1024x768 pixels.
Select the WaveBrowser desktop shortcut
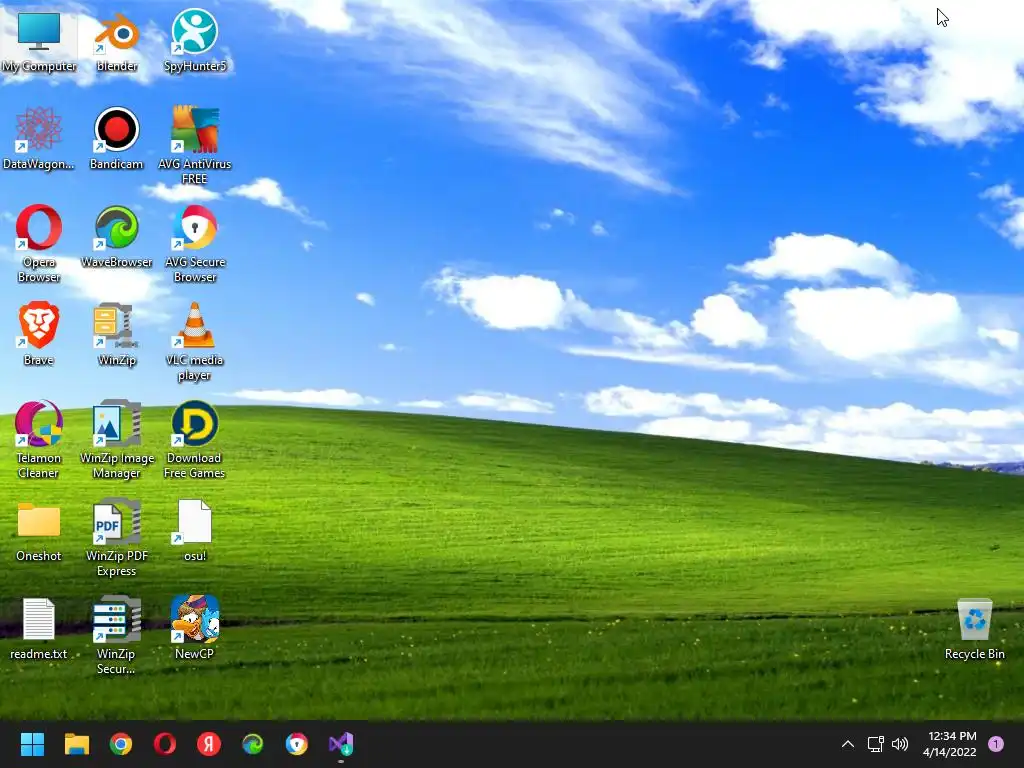pos(117,237)
